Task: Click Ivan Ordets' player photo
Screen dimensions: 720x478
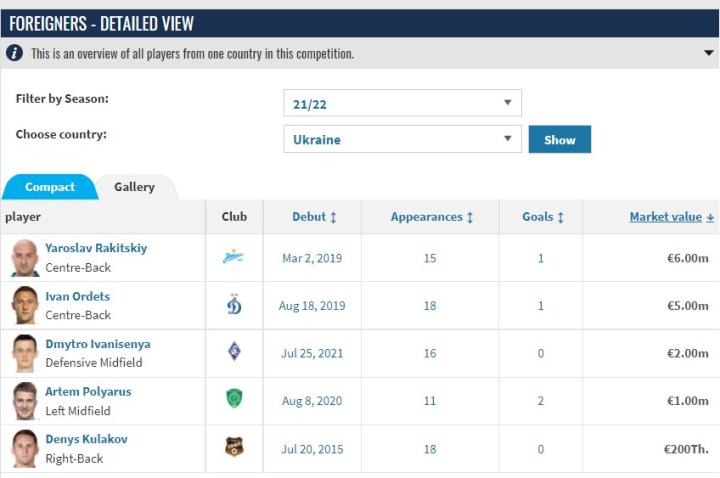Action: tap(25, 305)
